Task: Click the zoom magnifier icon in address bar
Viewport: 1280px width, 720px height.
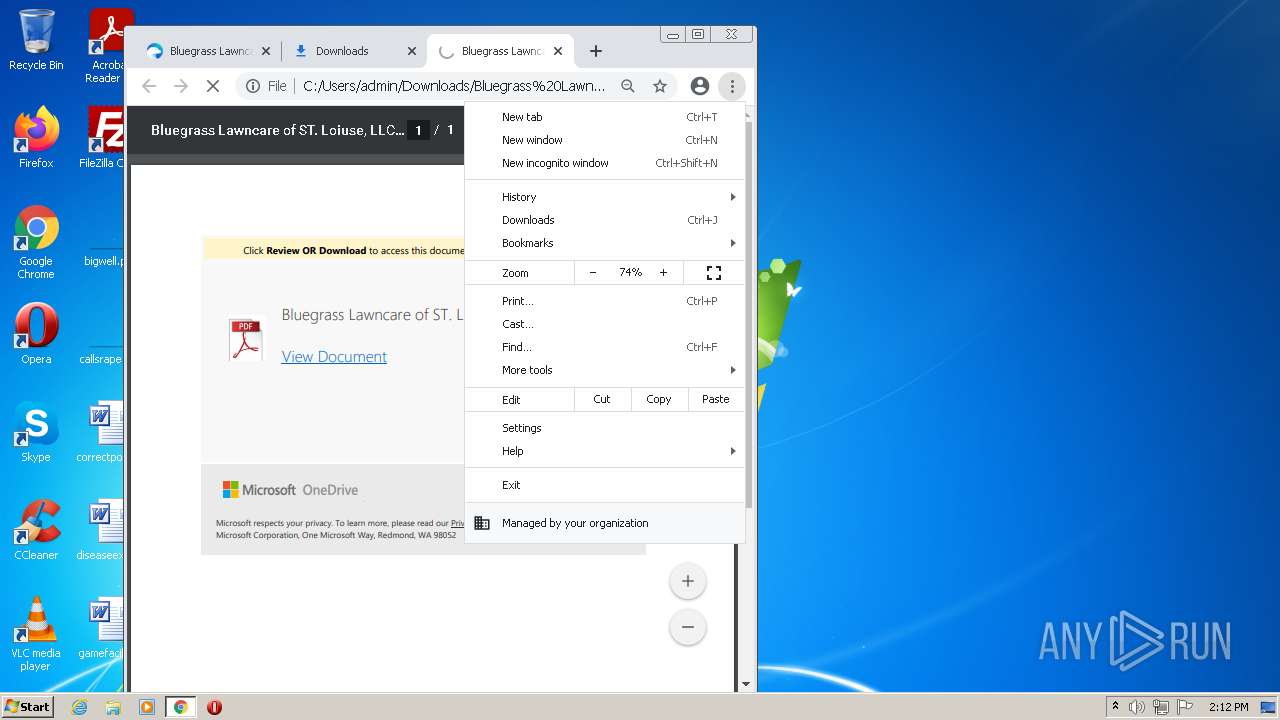Action: pyautogui.click(x=628, y=86)
